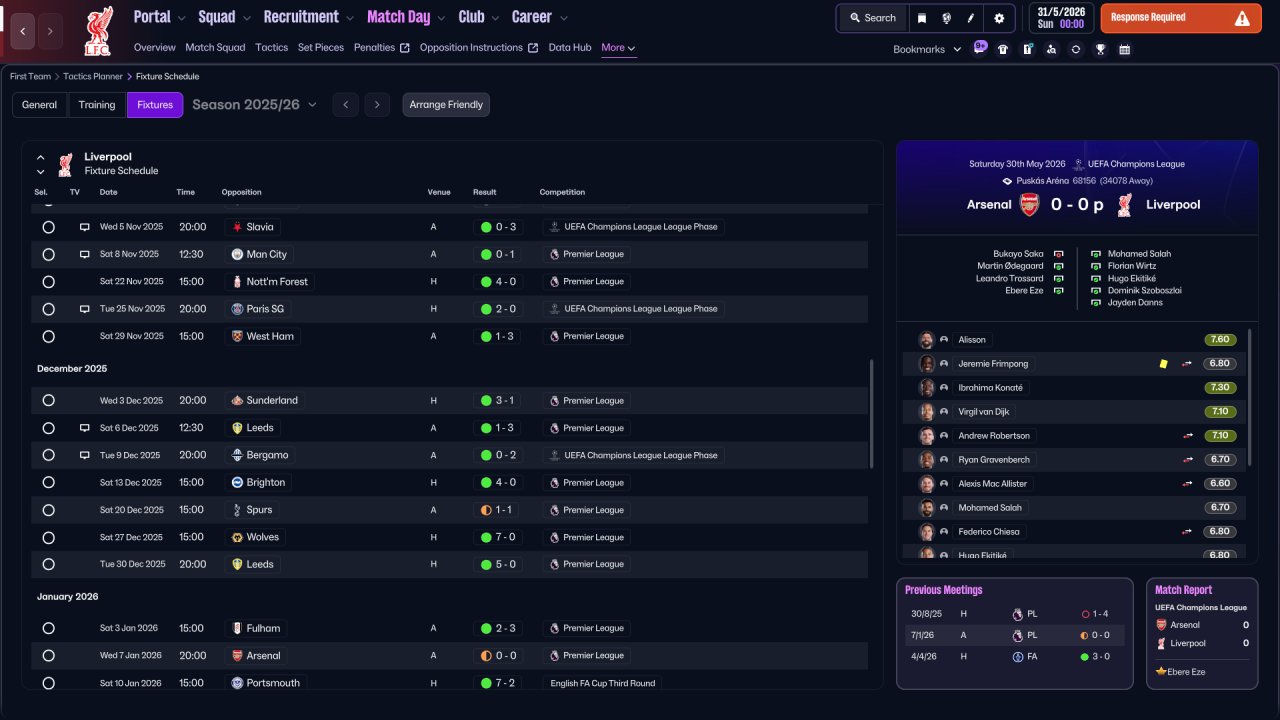
Task: Select the Fixtures tab
Action: (155, 105)
